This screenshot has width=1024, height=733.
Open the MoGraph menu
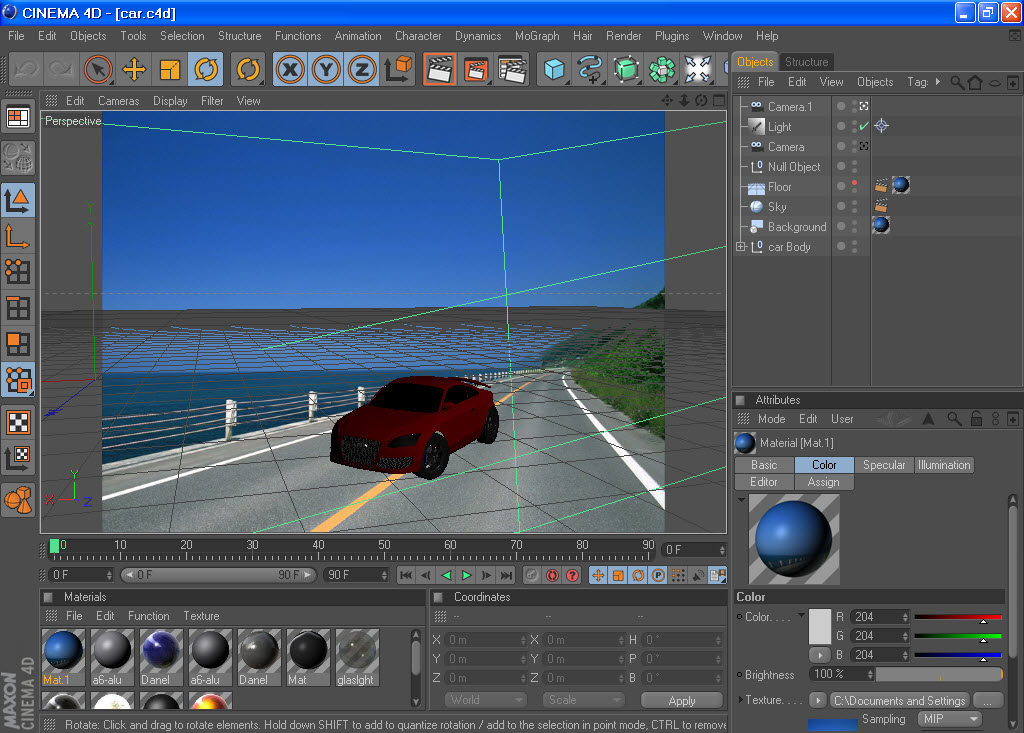[537, 36]
